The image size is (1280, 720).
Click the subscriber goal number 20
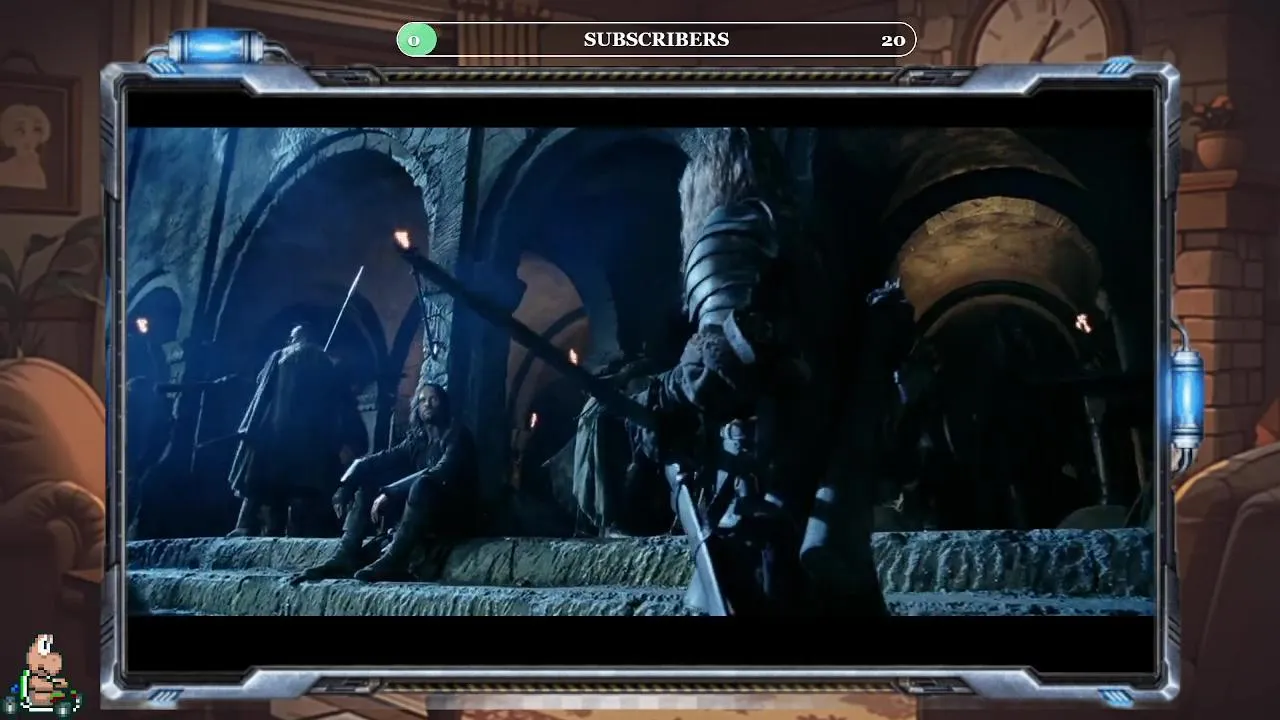892,40
